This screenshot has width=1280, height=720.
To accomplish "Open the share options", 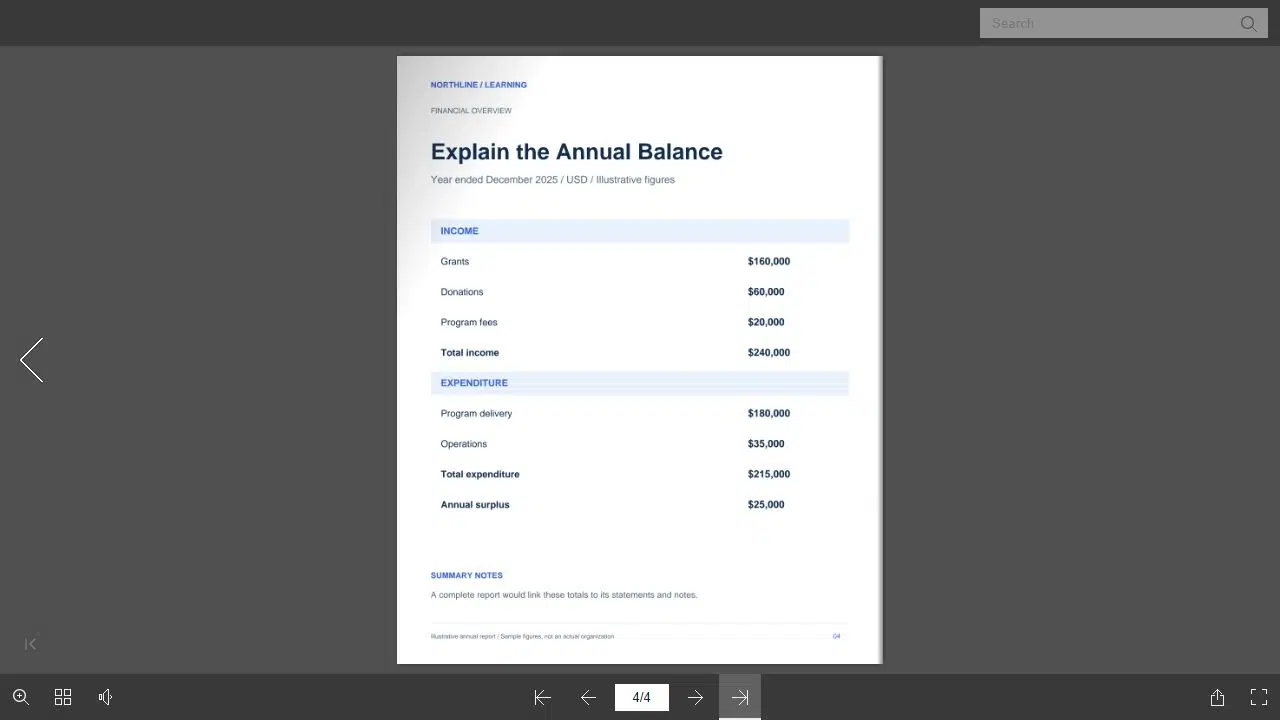I will click(x=1217, y=697).
